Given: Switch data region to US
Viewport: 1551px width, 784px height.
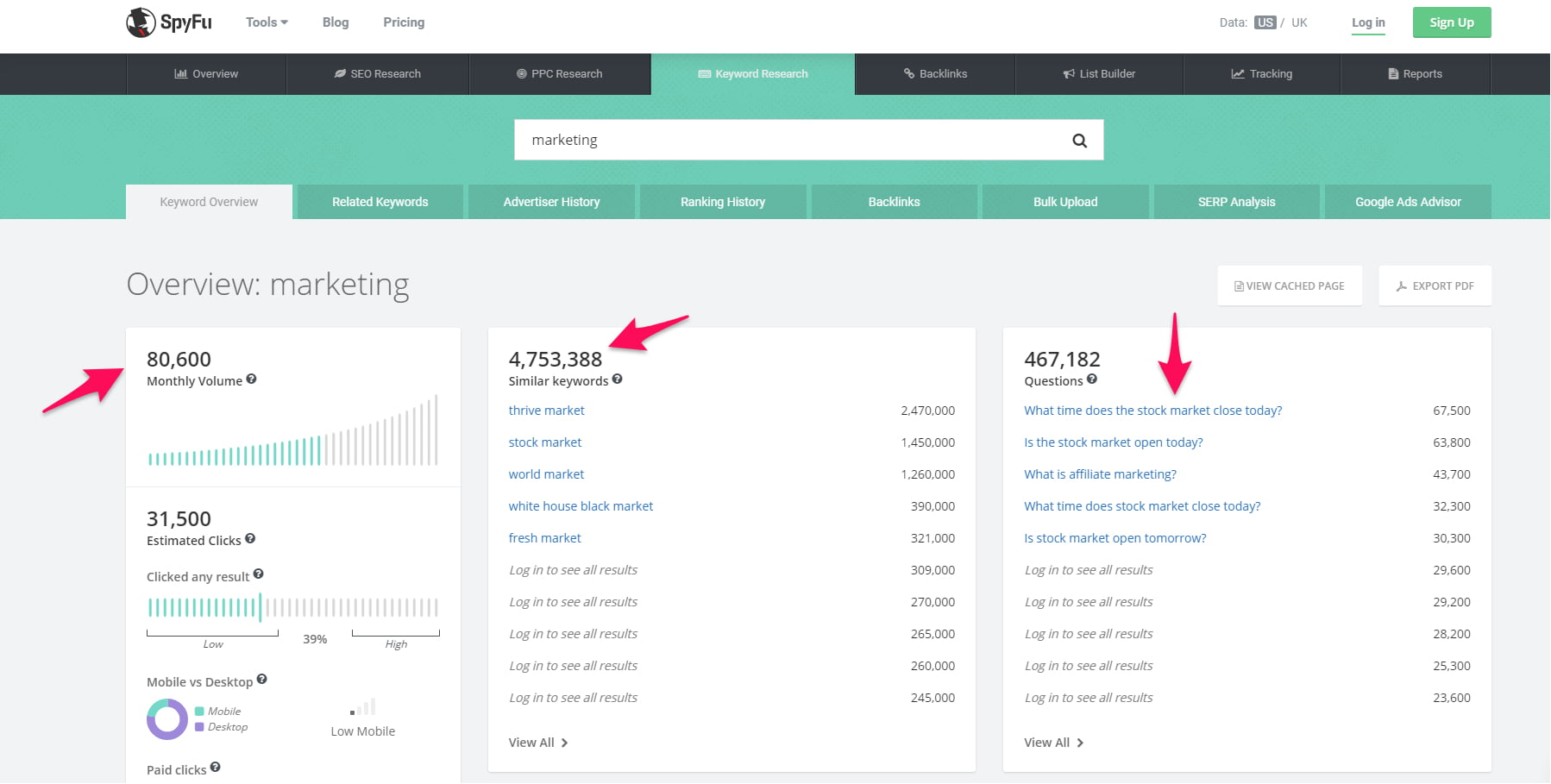Looking at the screenshot, I should click(x=1265, y=22).
